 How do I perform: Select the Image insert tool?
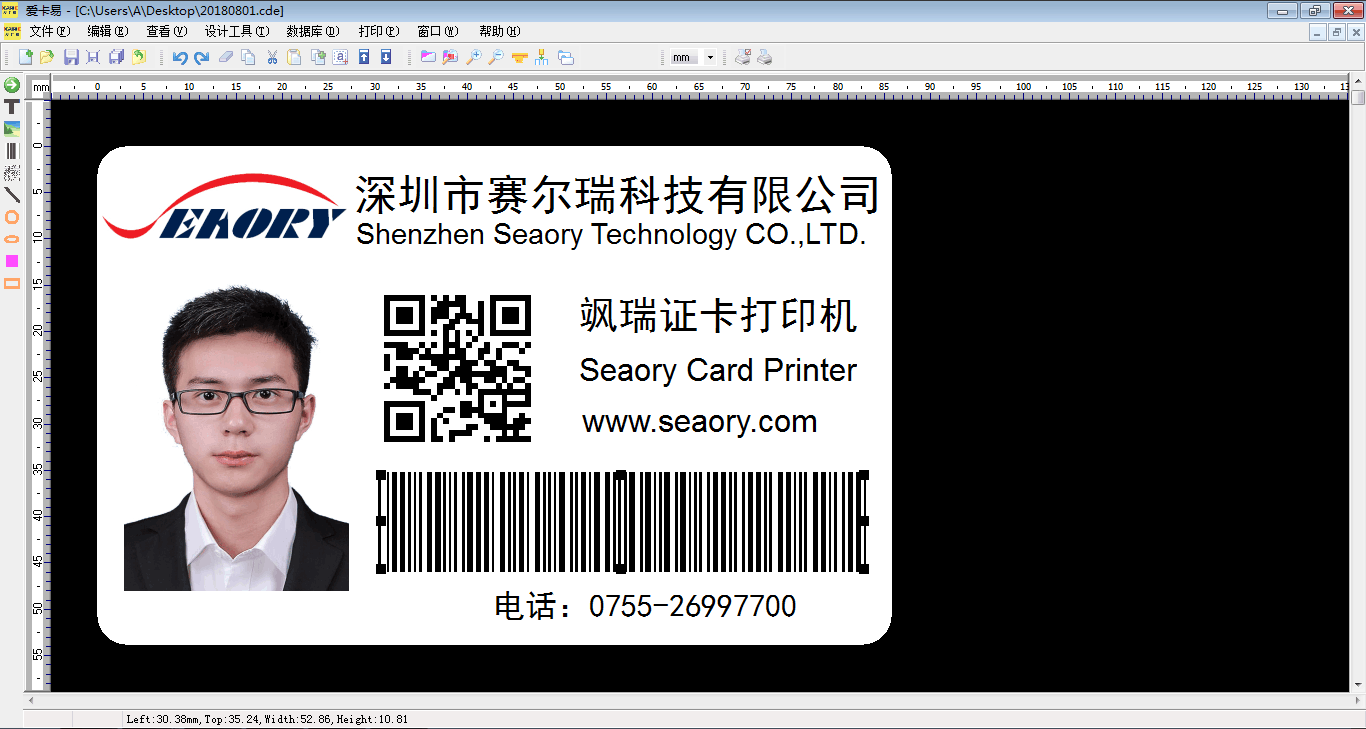click(12, 129)
